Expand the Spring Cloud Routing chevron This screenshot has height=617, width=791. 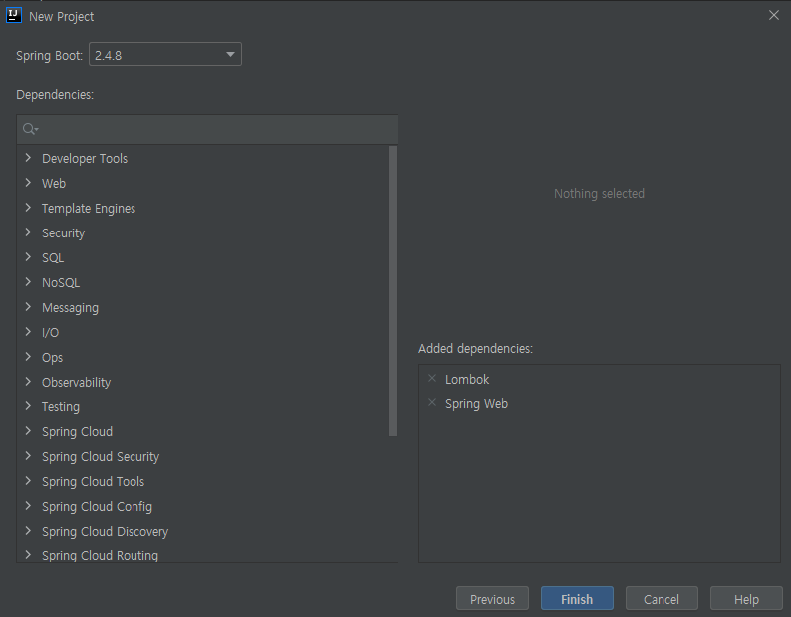point(28,555)
